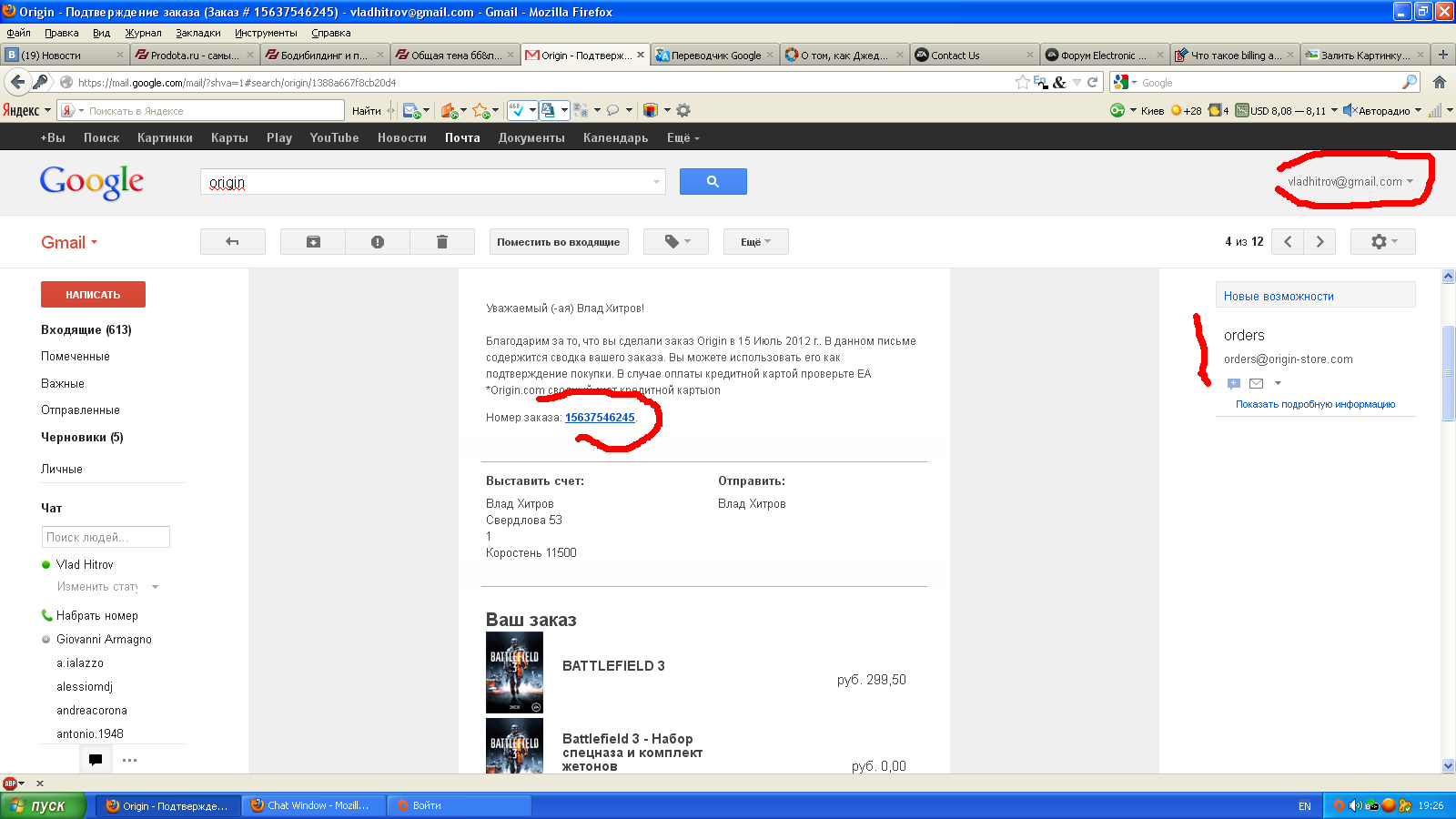Open the Gmail settings gear dropdown
Viewport: 1456px width, 819px height.
pyautogui.click(x=1383, y=241)
